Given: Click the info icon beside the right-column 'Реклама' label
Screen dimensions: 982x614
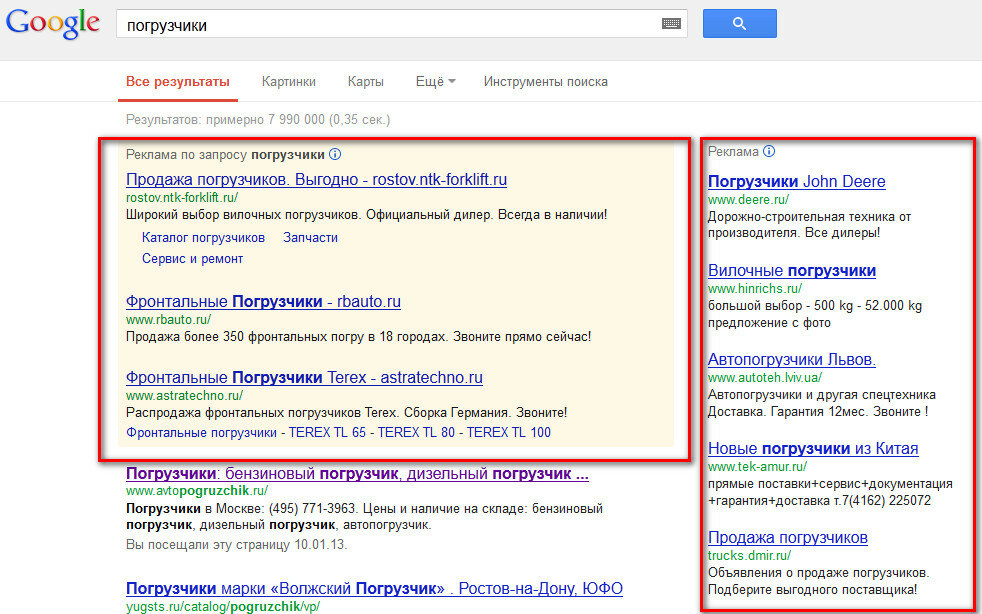Looking at the screenshot, I should click(769, 151).
